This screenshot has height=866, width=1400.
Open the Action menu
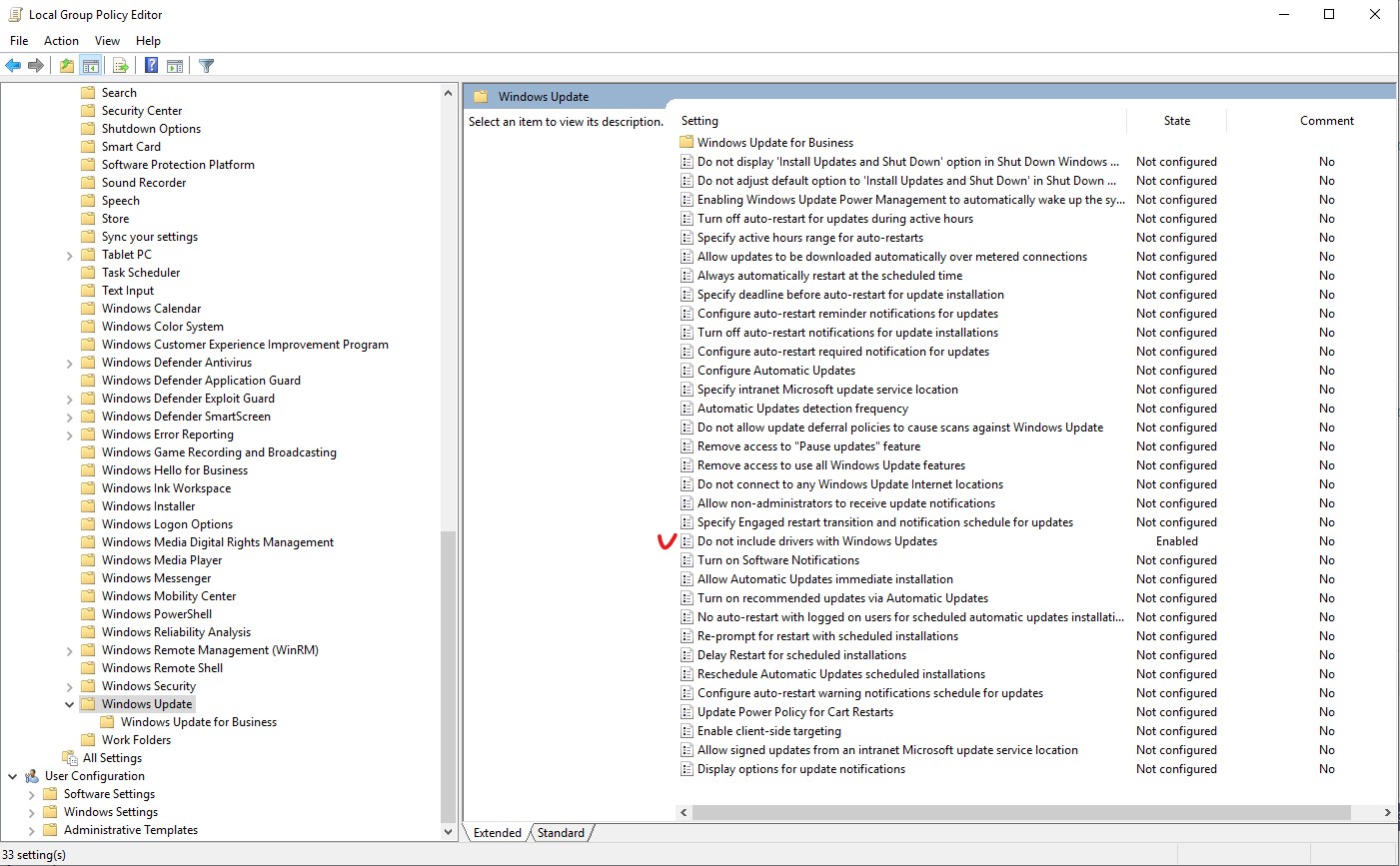click(x=61, y=41)
